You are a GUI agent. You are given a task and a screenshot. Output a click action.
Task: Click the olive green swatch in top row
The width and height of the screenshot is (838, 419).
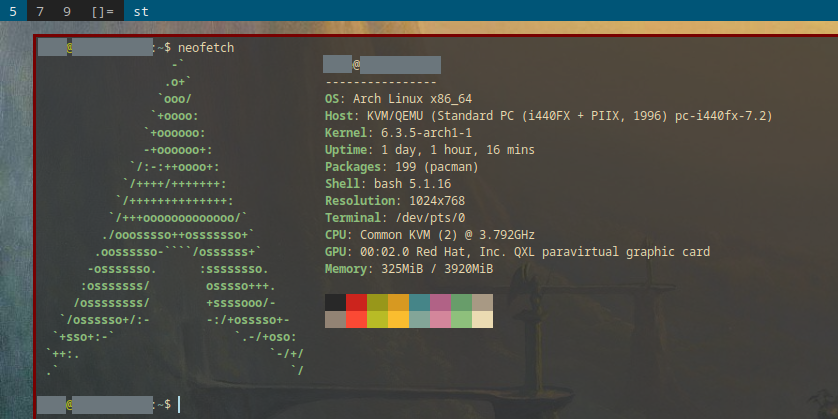tap(377, 302)
